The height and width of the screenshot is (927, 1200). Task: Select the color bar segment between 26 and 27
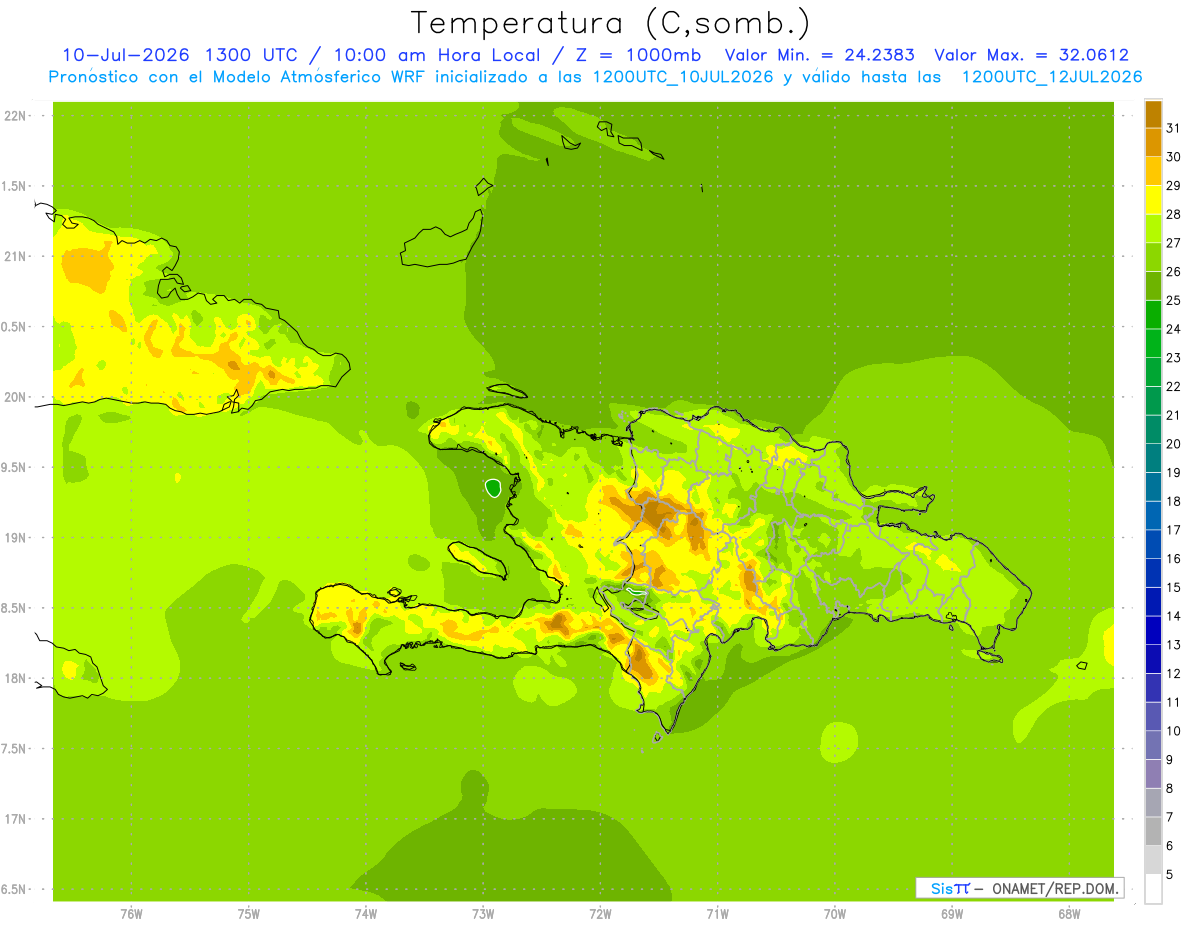(1153, 257)
